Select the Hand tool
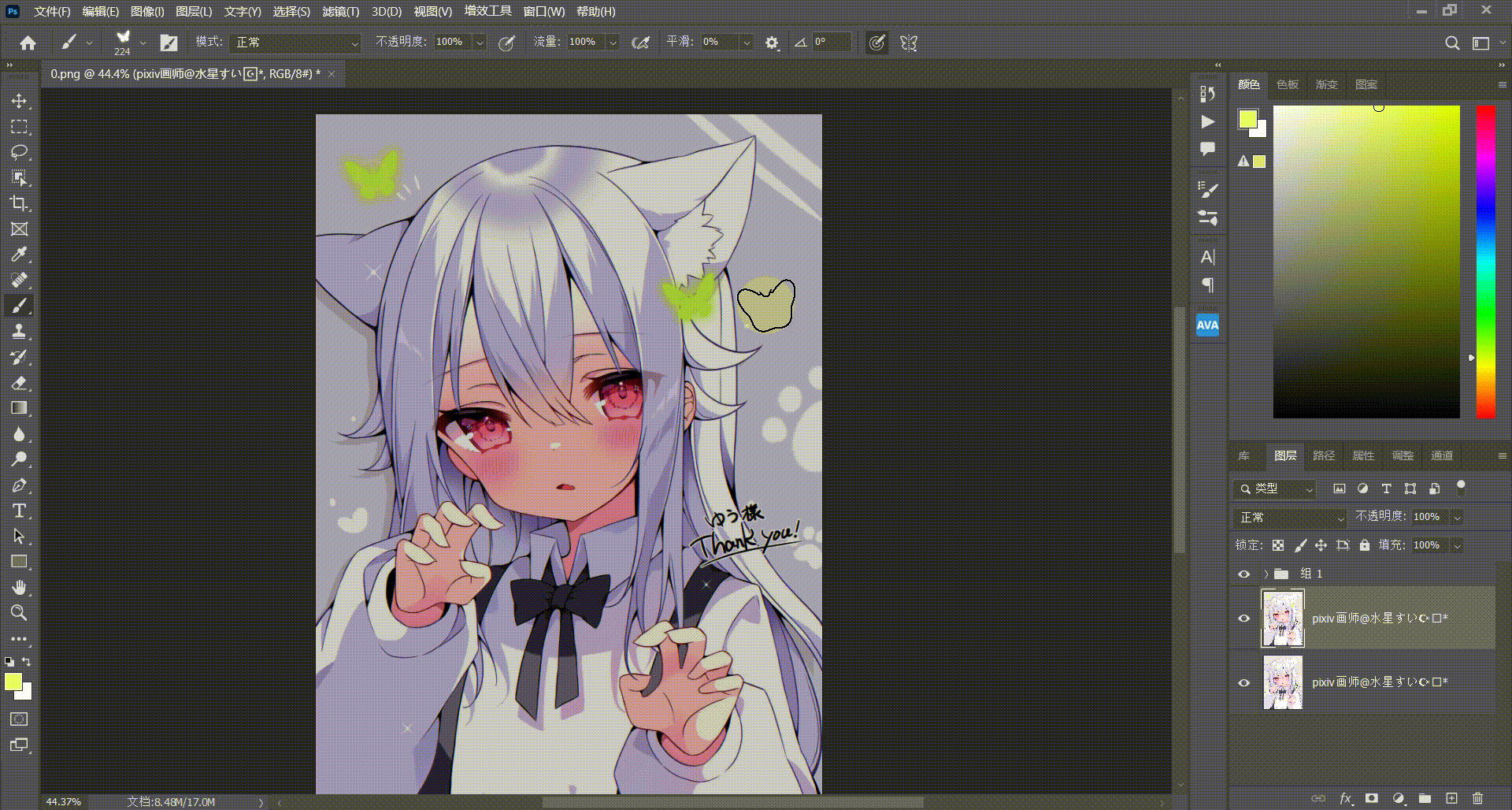This screenshot has height=810, width=1512. tap(19, 587)
